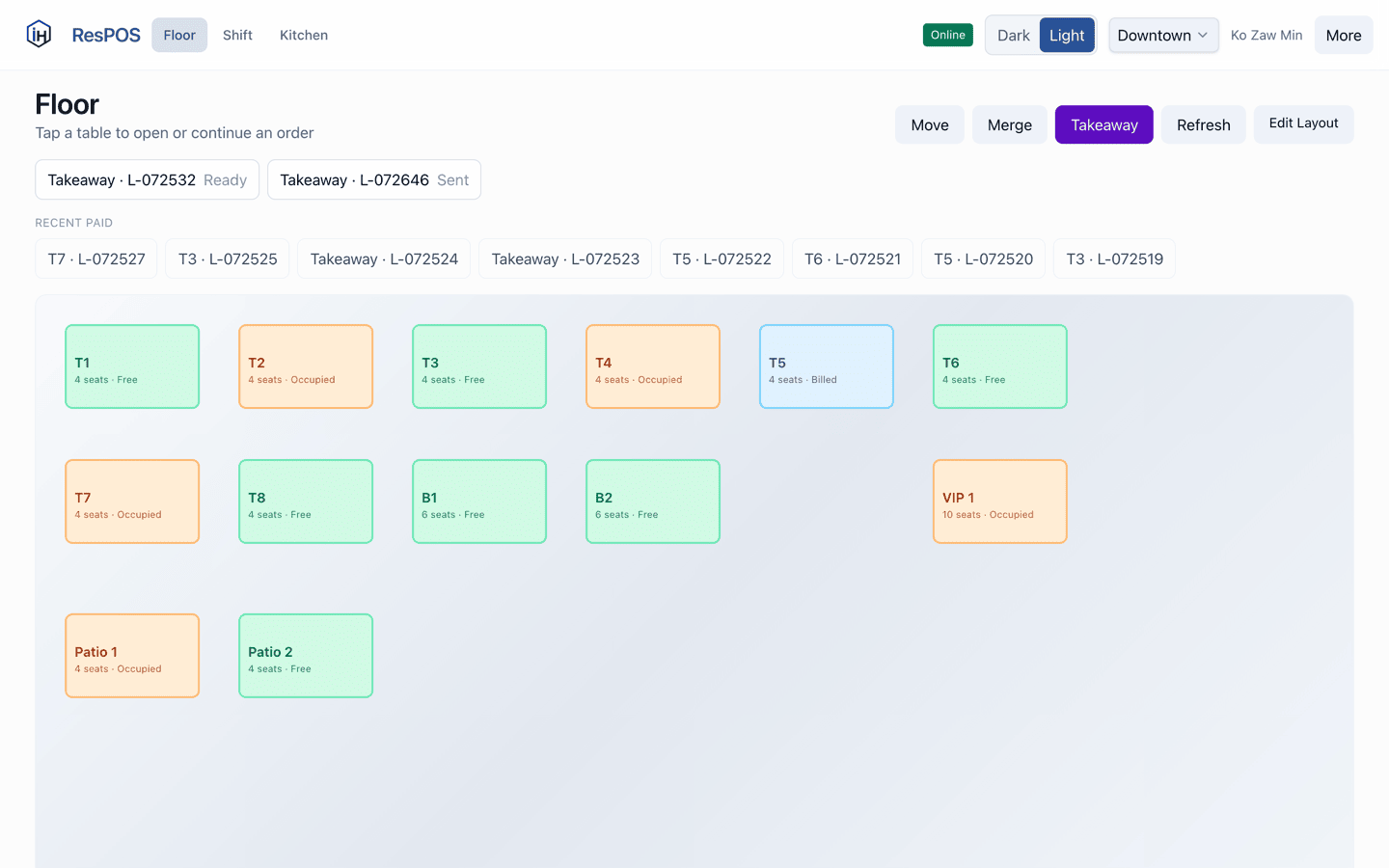This screenshot has height=868, width=1389.
Task: Open free table Patio 2
Action: pos(306,656)
